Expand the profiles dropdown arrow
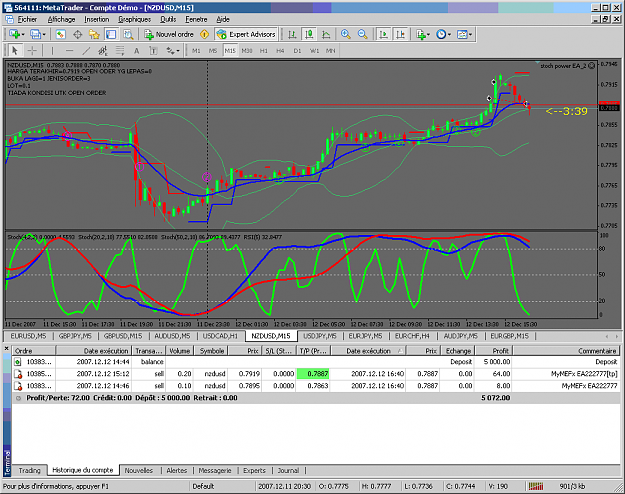 coord(44,35)
